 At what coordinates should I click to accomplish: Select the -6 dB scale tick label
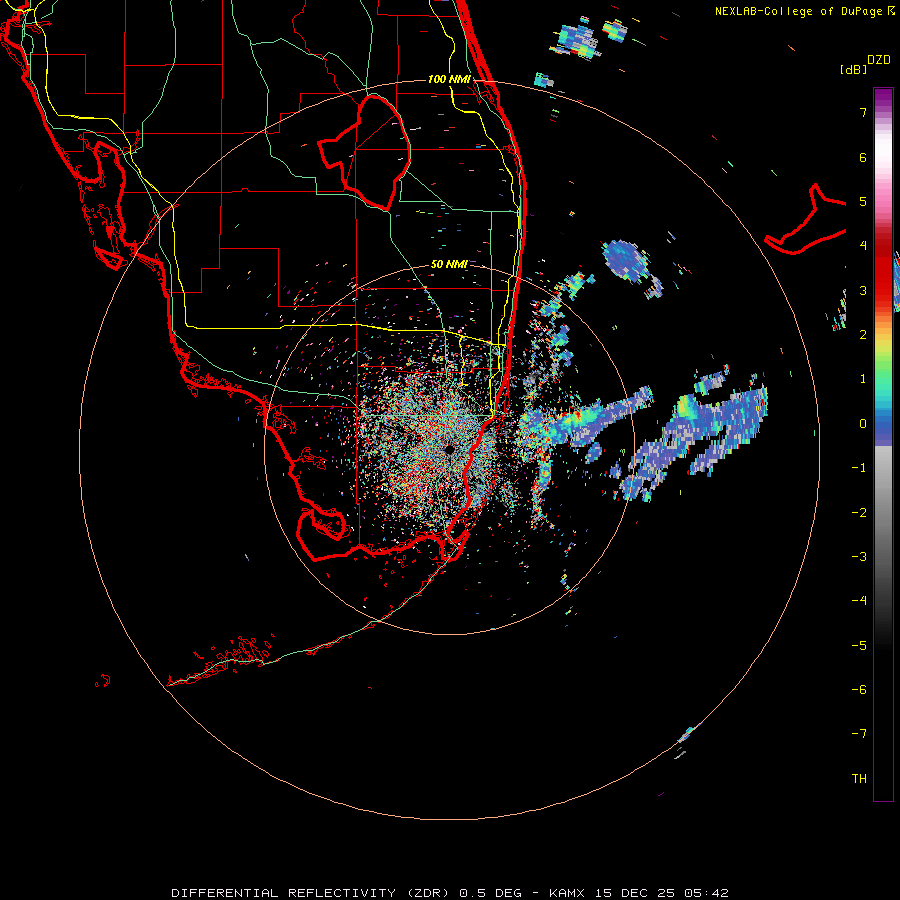(859, 690)
